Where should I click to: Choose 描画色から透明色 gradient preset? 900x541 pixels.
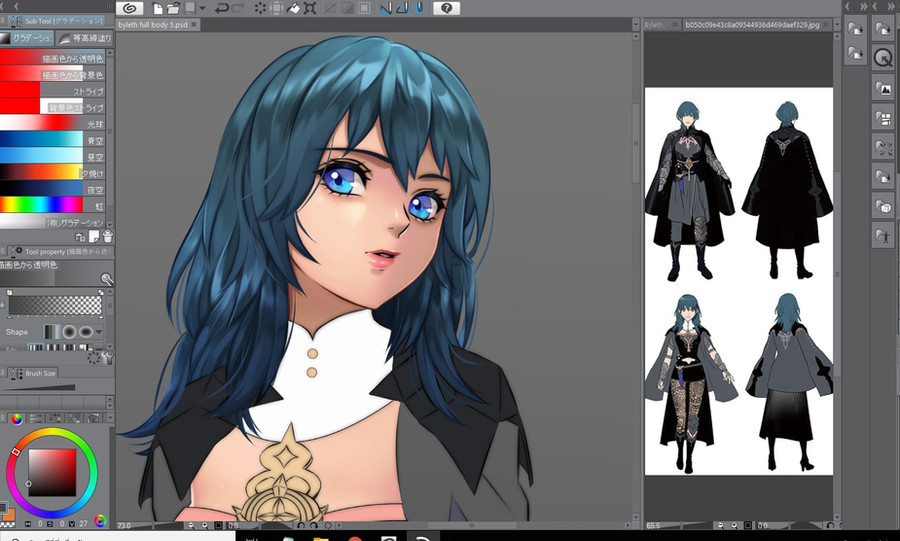[52, 58]
